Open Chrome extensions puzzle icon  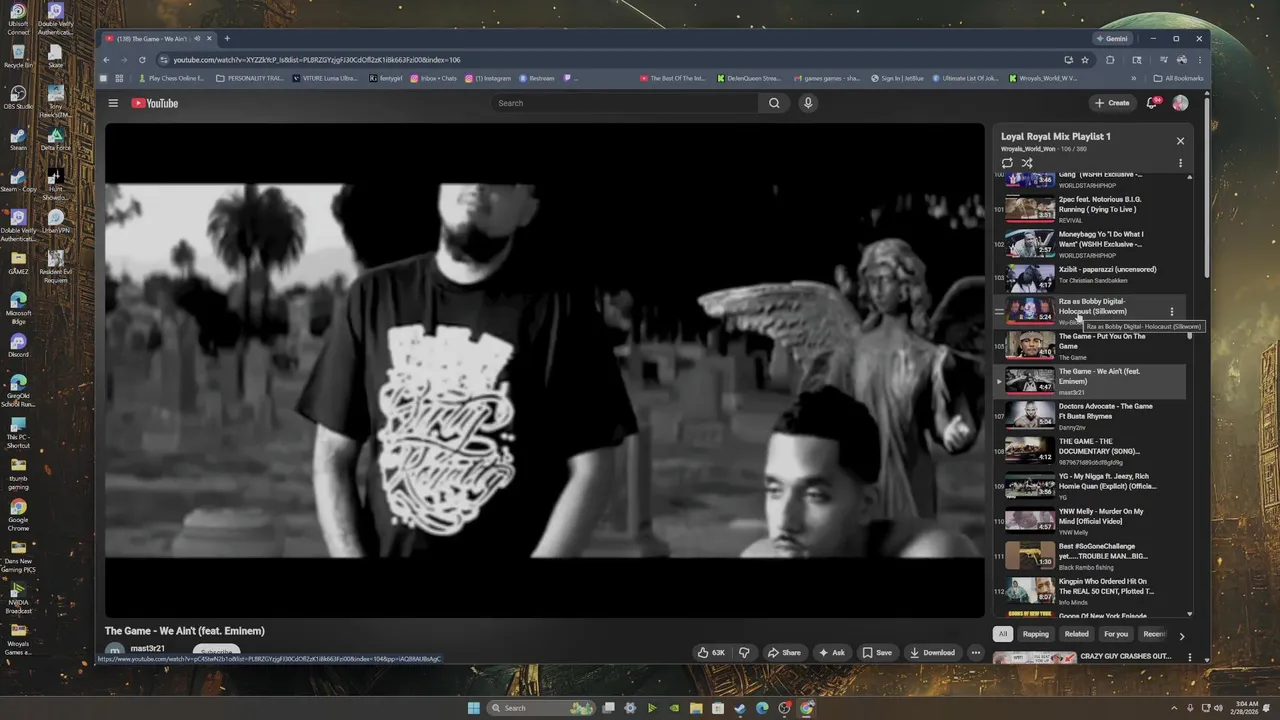click(1110, 60)
